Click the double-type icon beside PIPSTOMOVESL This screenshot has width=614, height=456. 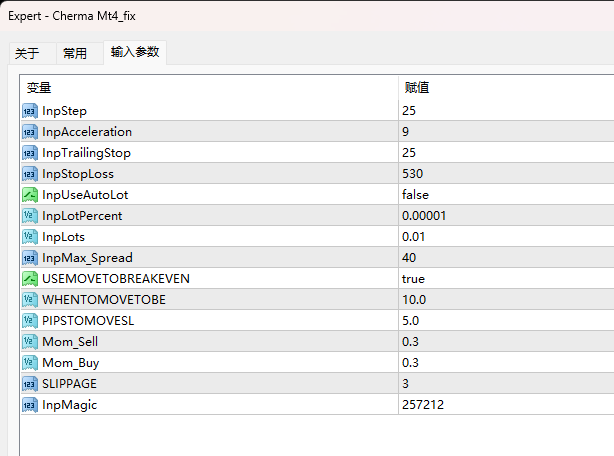click(30, 321)
